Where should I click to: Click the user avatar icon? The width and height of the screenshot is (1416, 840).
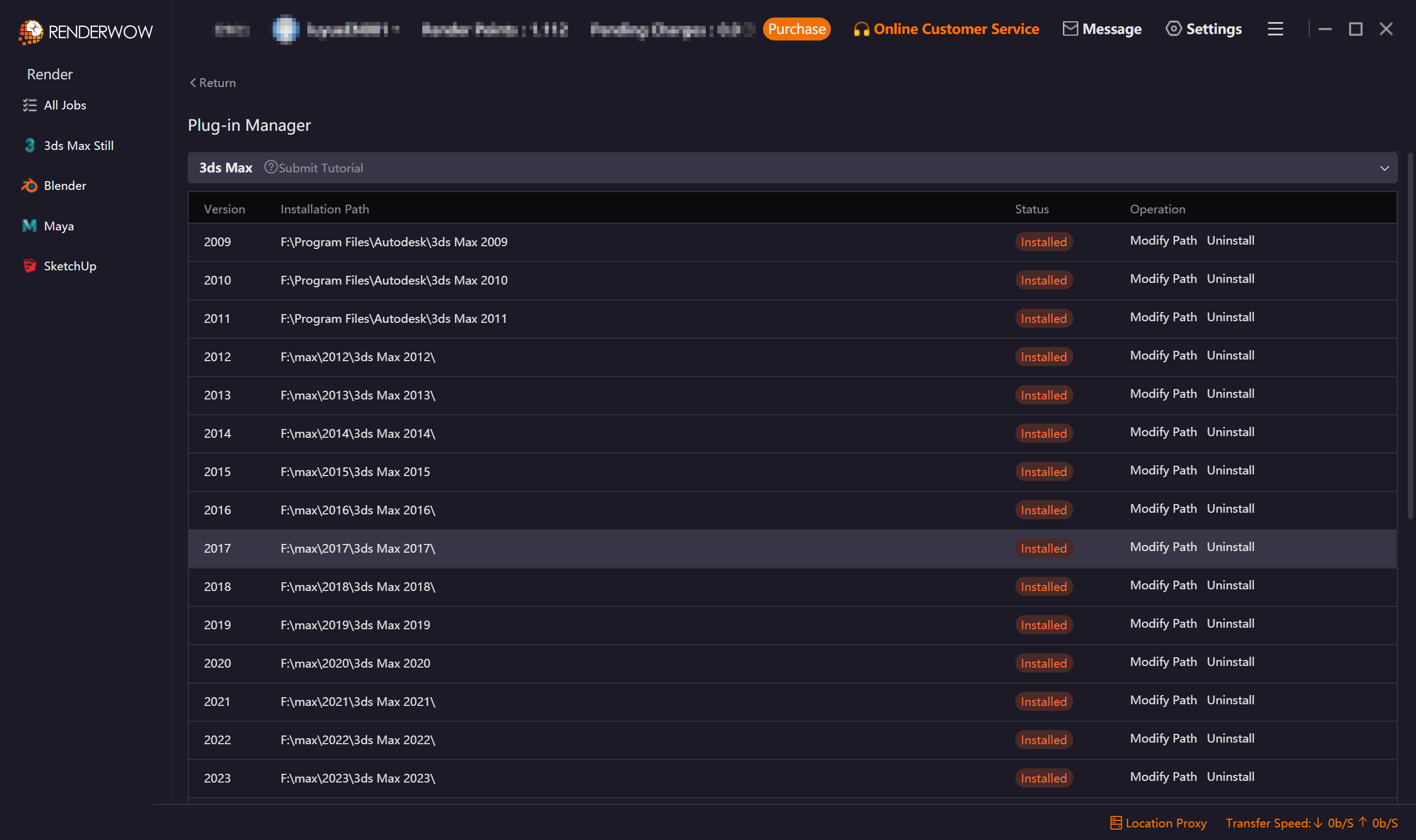coord(286,29)
